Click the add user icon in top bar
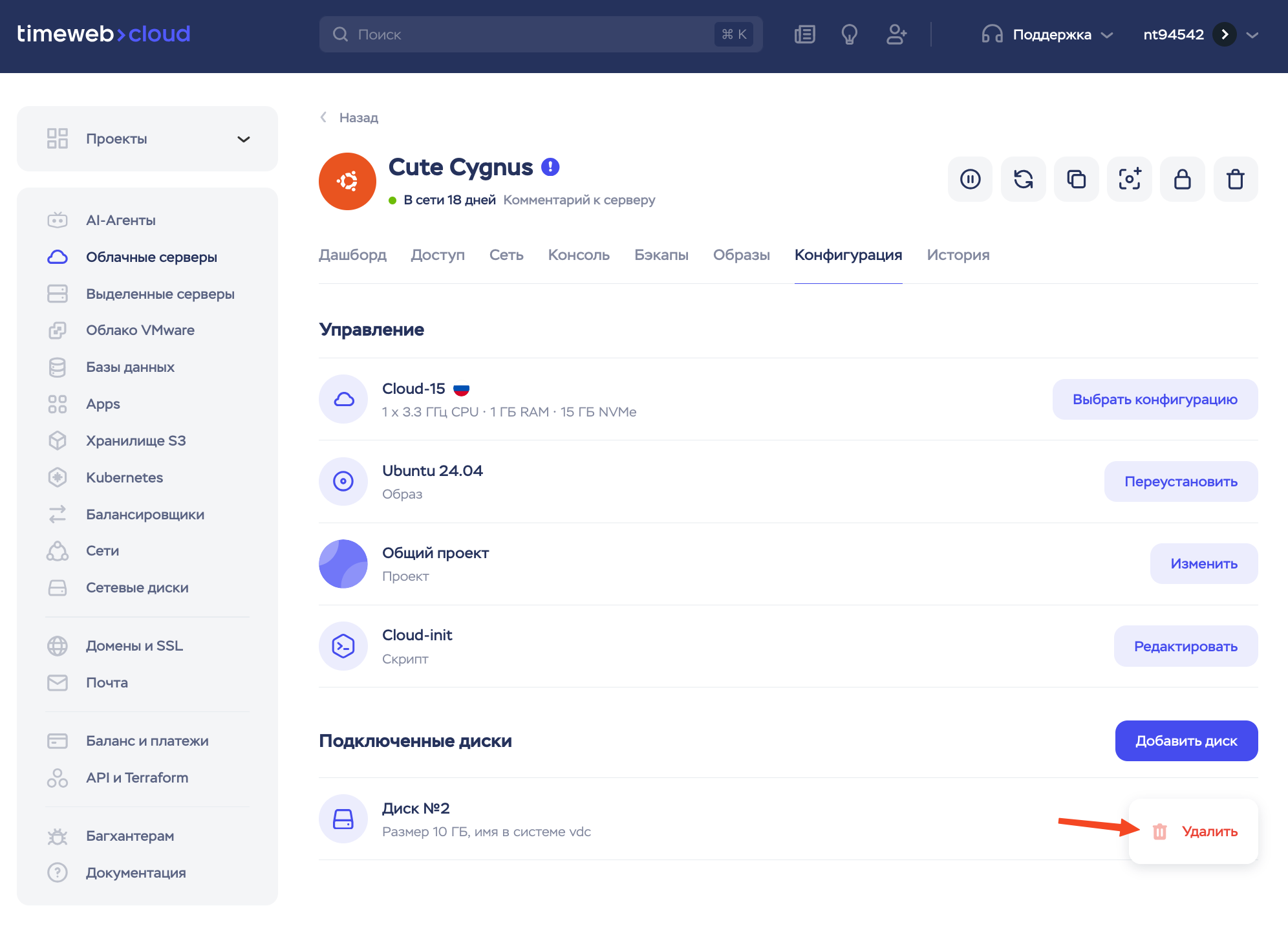 point(896,34)
